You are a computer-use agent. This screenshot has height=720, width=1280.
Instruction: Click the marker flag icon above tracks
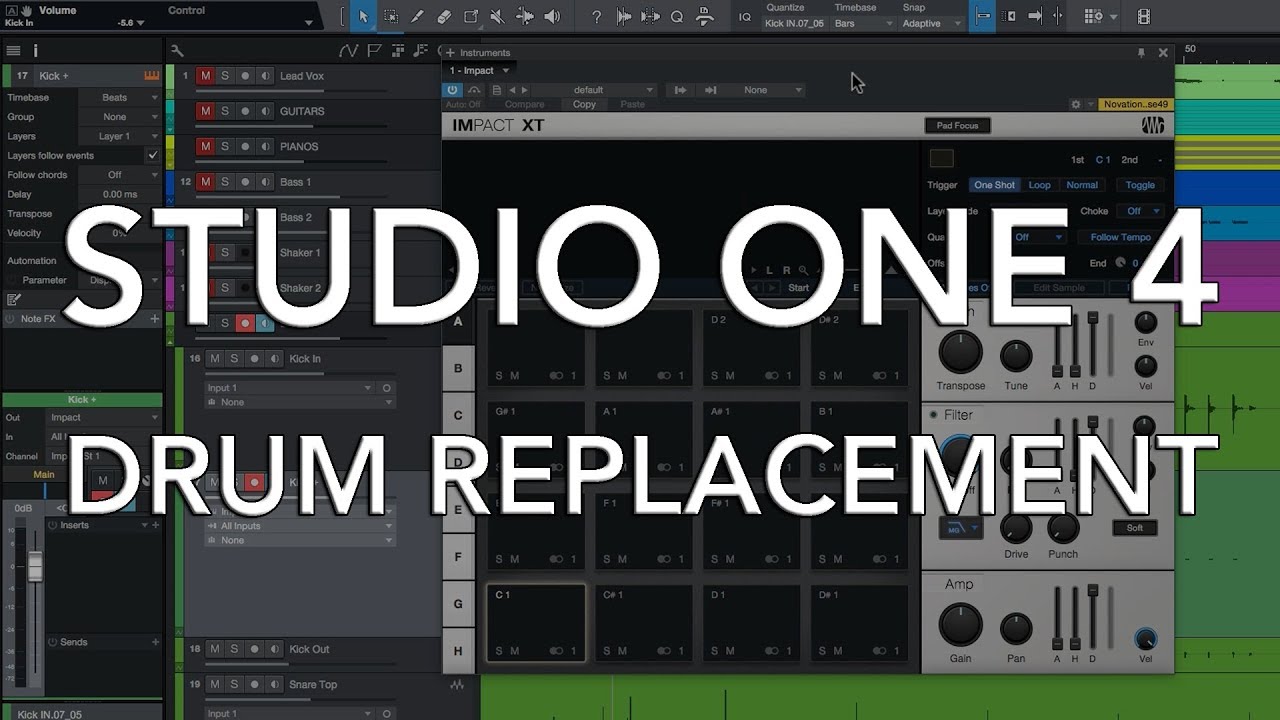(373, 50)
